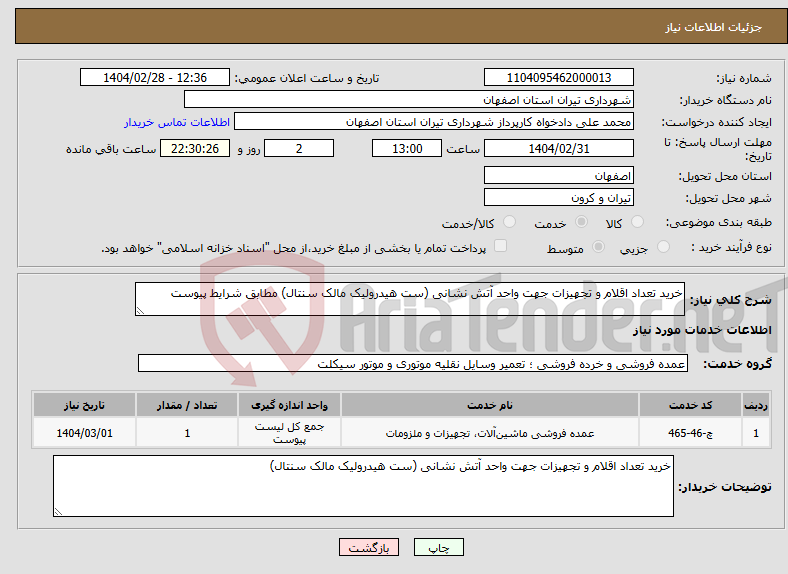Click the تعداد / مقدار column header

click(187, 405)
